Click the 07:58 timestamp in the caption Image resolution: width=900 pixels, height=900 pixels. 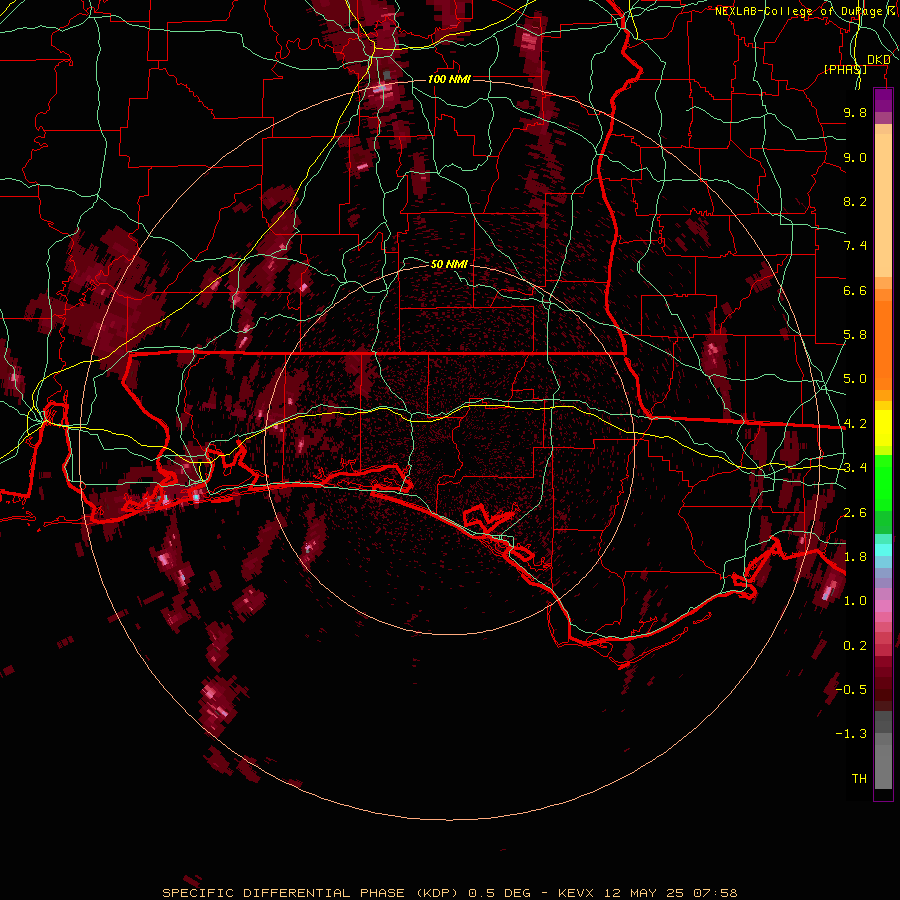pyautogui.click(x=715, y=893)
